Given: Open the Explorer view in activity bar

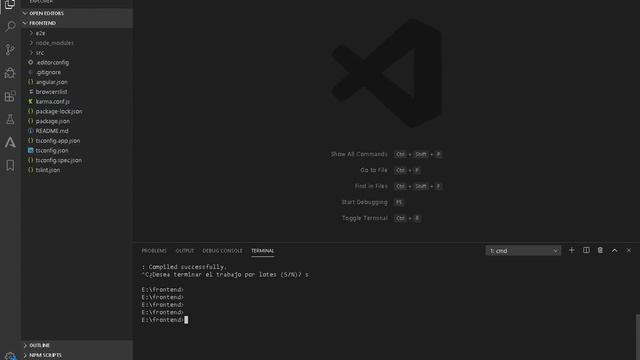Looking at the screenshot, I should pos(10,4).
